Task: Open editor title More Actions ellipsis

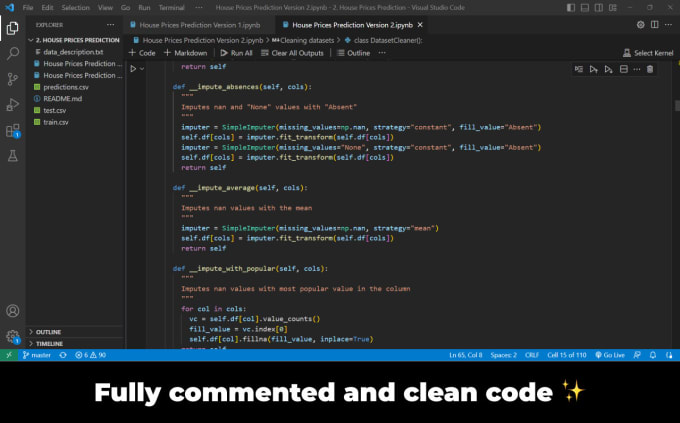Action: click(x=668, y=25)
